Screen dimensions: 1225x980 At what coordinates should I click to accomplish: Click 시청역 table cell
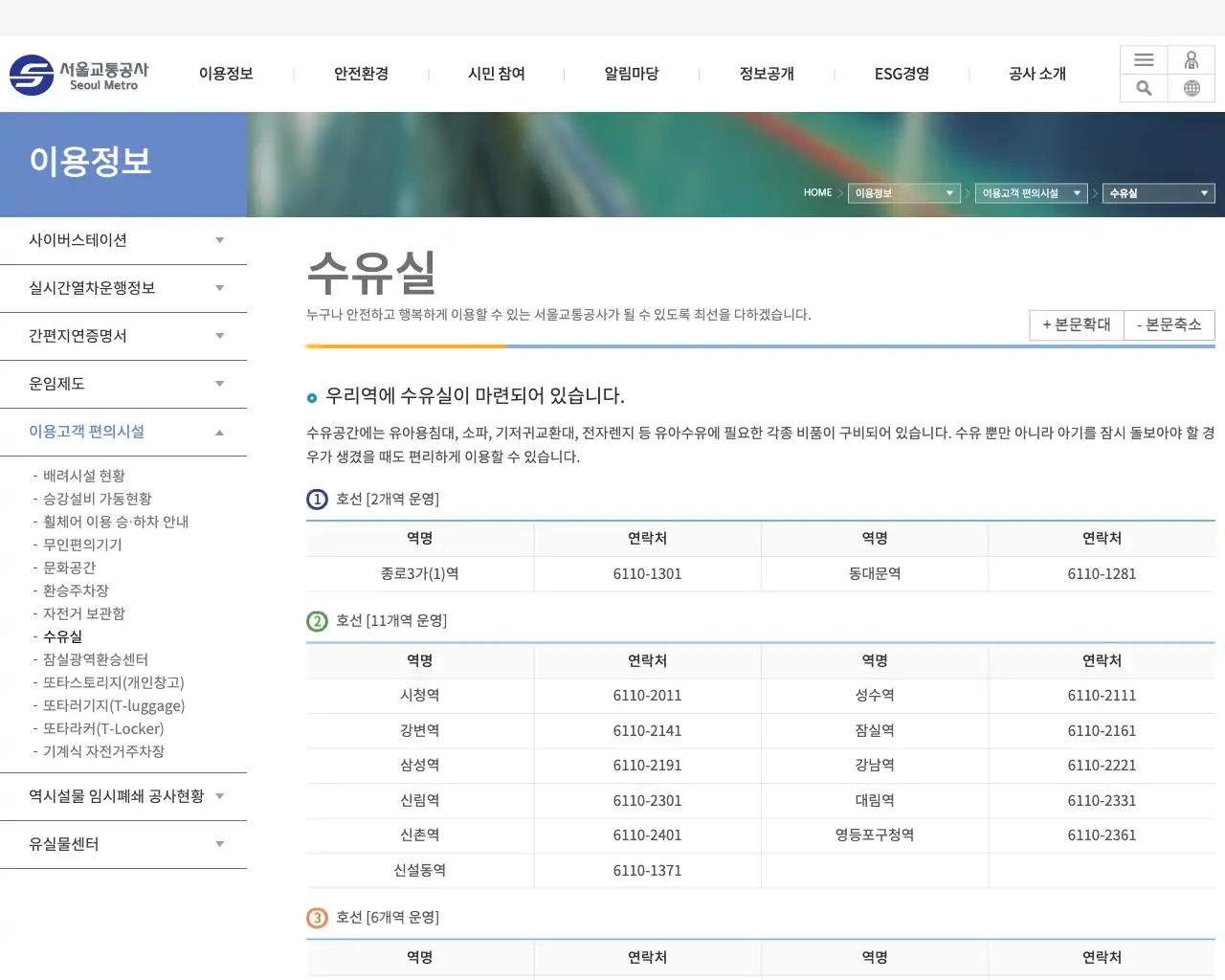(x=420, y=695)
